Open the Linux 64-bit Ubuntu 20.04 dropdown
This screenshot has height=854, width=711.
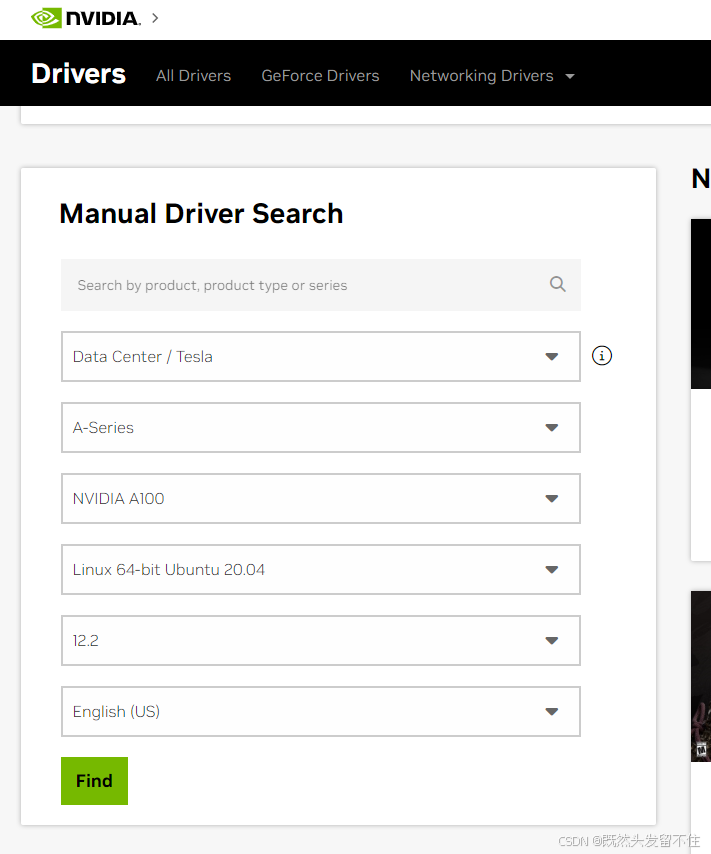coord(321,569)
